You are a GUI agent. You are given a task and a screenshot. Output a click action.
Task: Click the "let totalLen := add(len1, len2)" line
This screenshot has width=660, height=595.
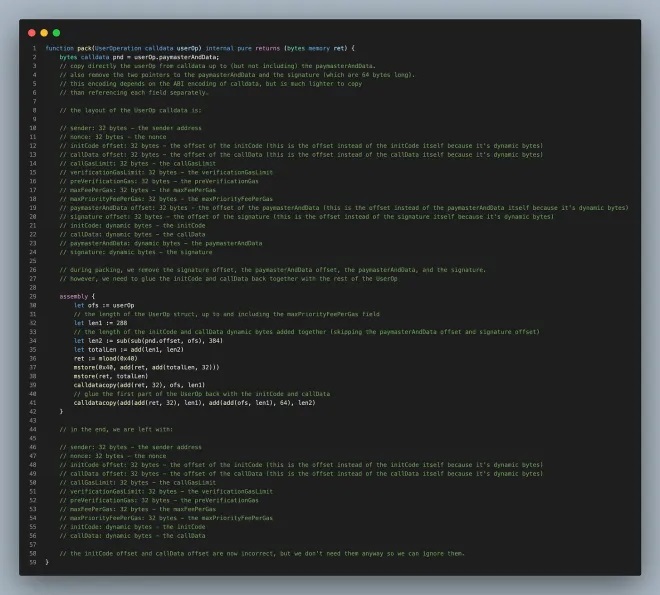point(128,350)
